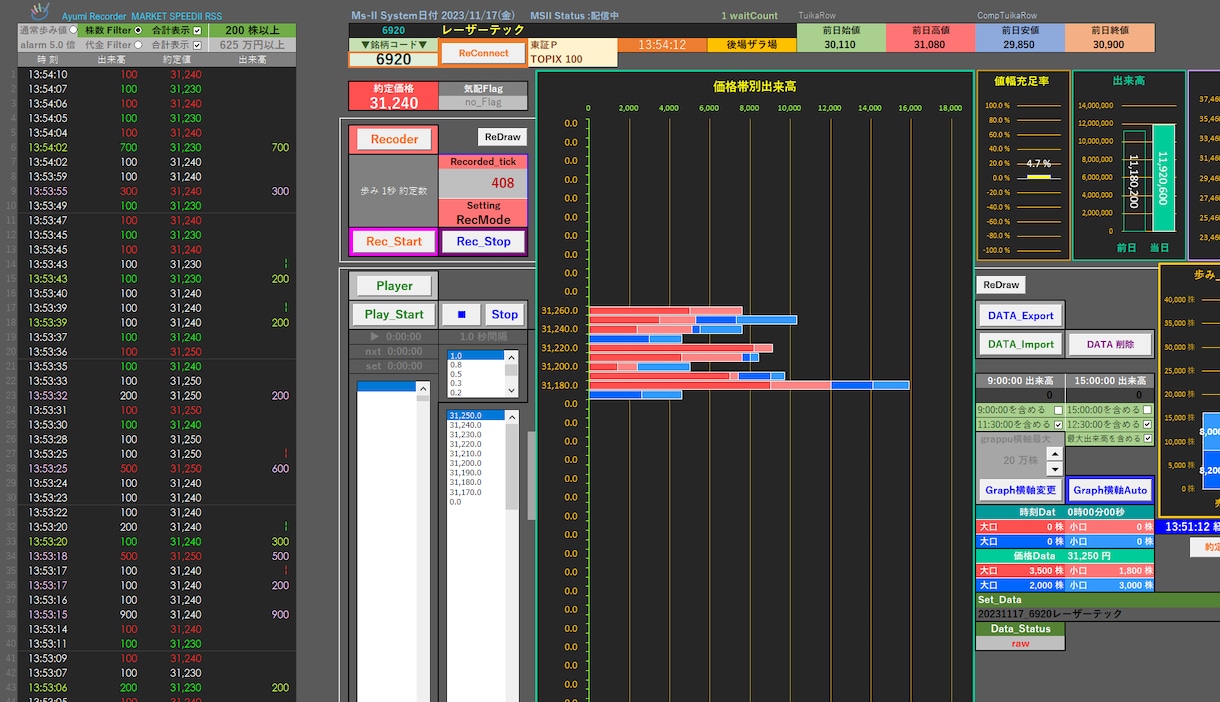
Task: Click up arrow of price list scrollbar
Action: point(512,415)
